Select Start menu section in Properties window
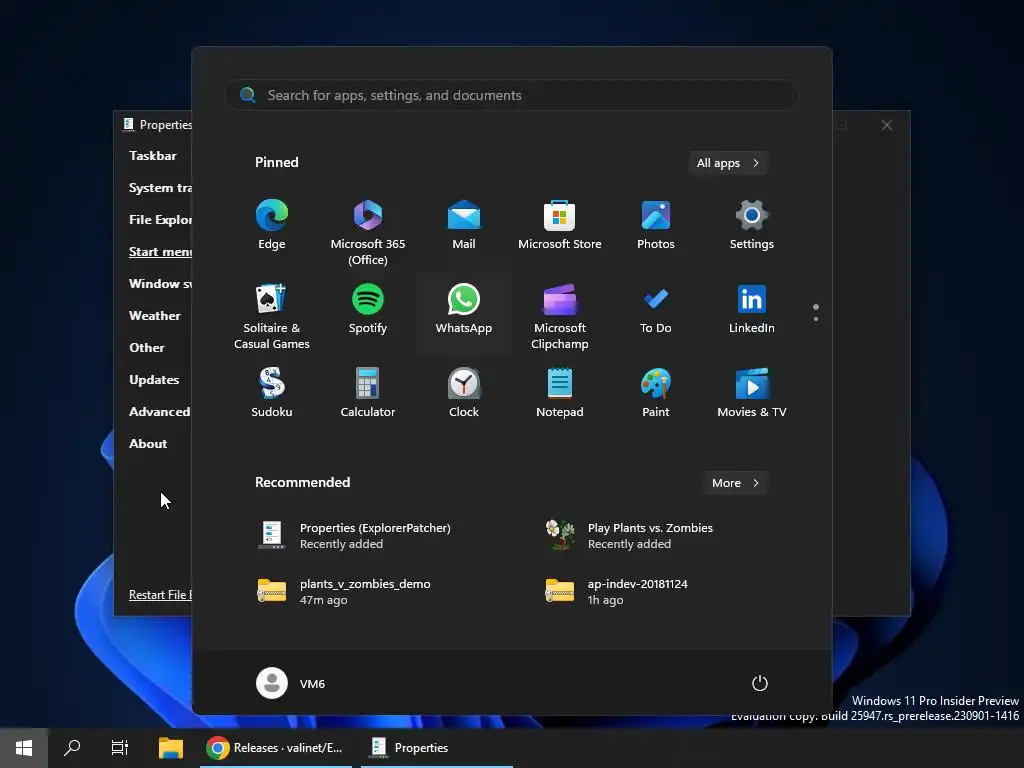 pyautogui.click(x=160, y=251)
